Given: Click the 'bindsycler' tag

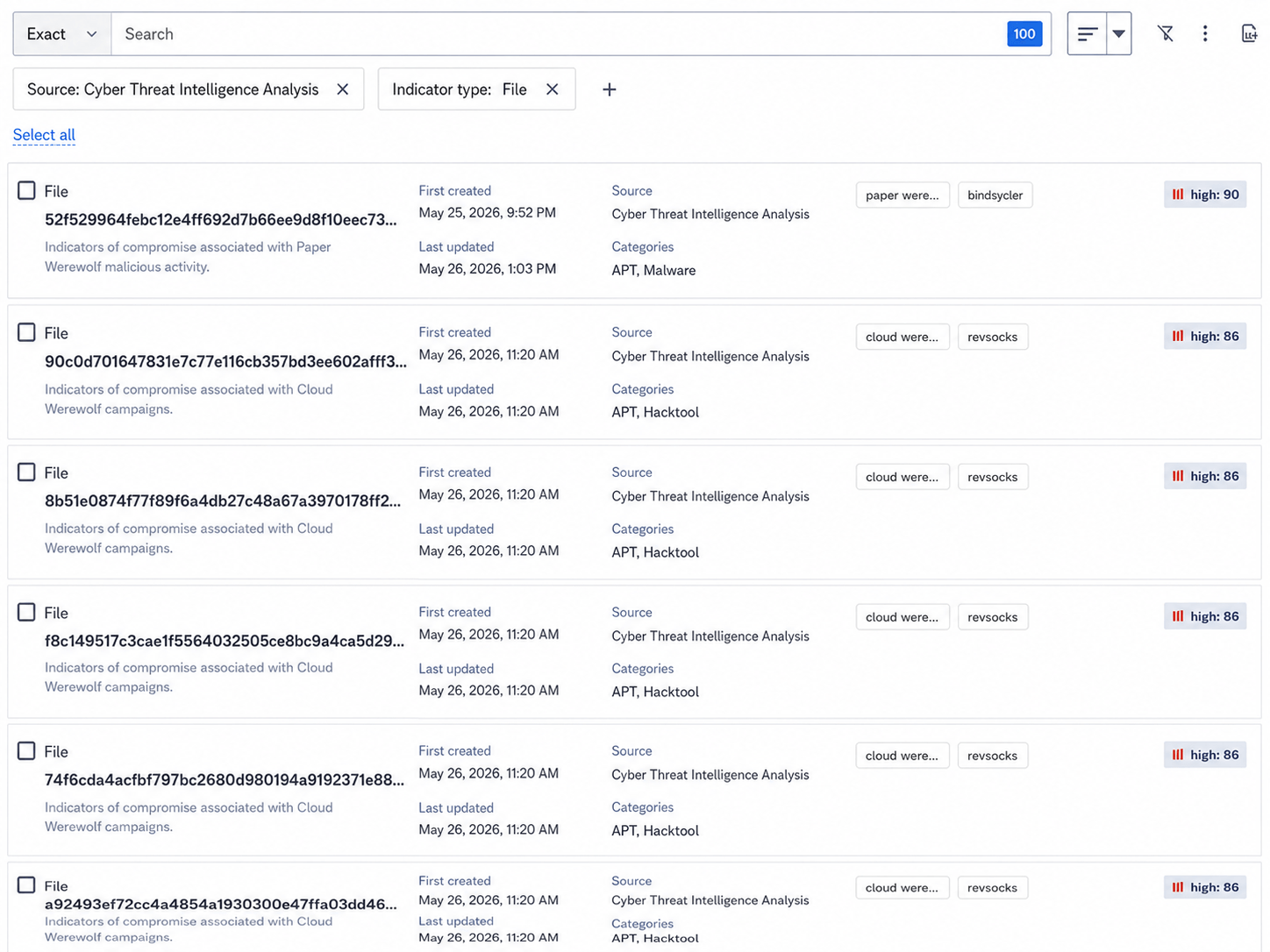Looking at the screenshot, I should click(x=995, y=195).
